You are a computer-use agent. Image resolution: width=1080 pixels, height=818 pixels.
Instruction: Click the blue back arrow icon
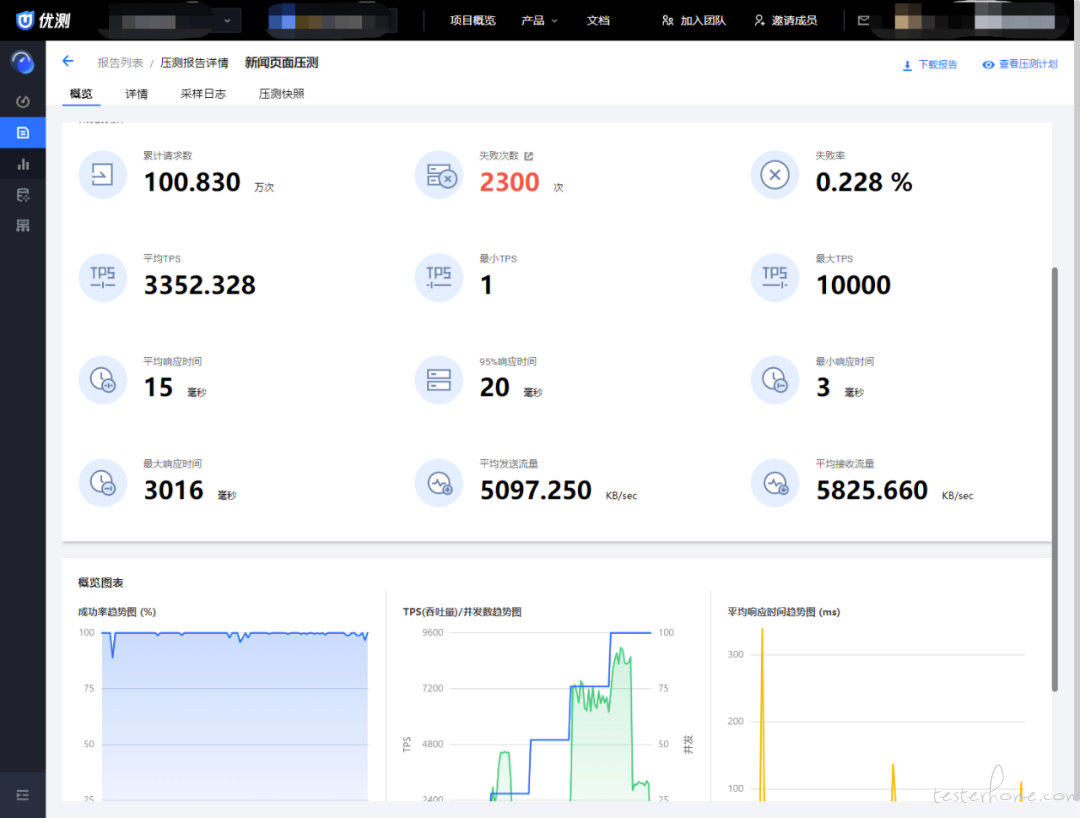pyautogui.click(x=68, y=61)
